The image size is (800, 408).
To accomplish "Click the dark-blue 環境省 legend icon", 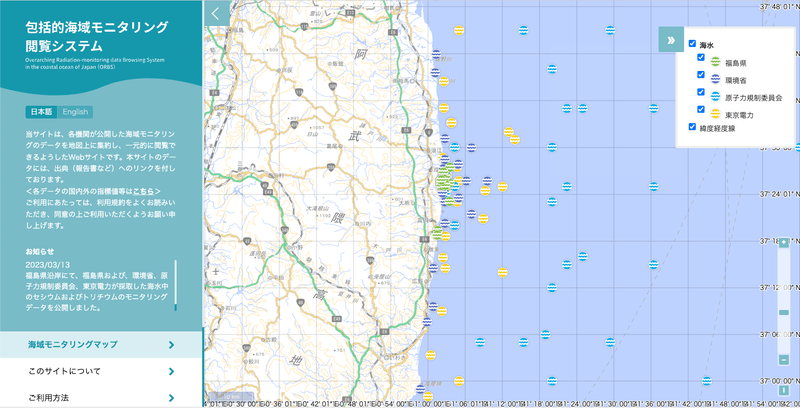I will pos(715,79).
